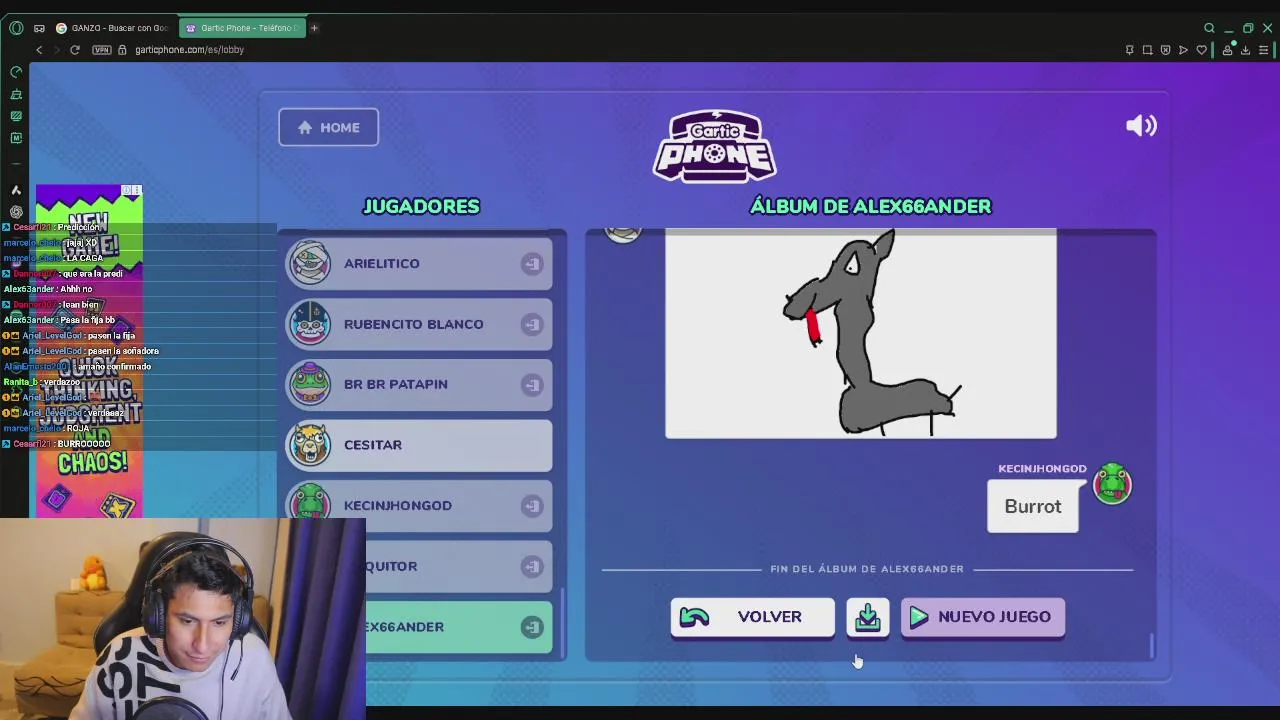
Task: Click the VOLVER button
Action: click(752, 617)
